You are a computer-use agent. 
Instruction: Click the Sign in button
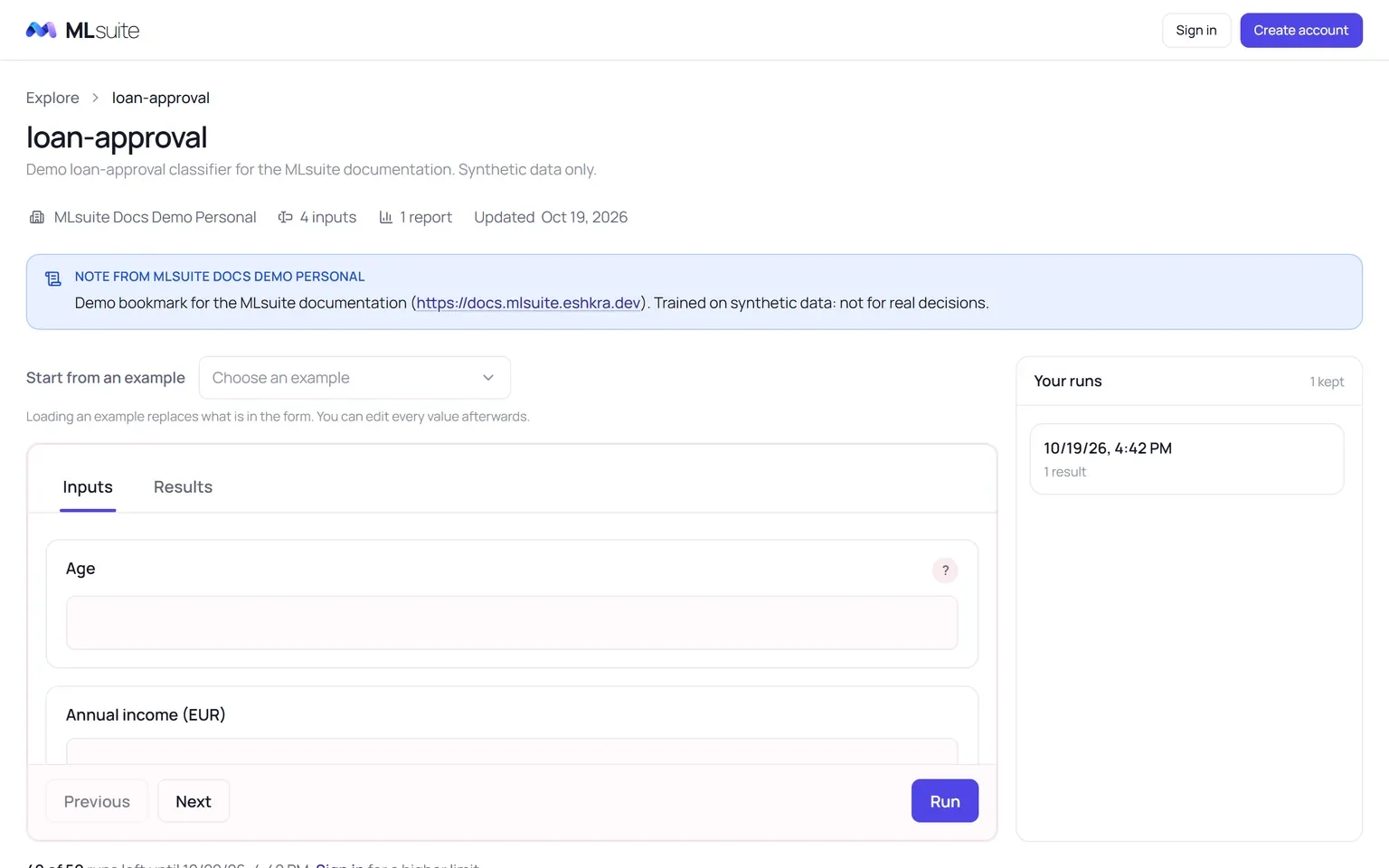tap(1196, 31)
